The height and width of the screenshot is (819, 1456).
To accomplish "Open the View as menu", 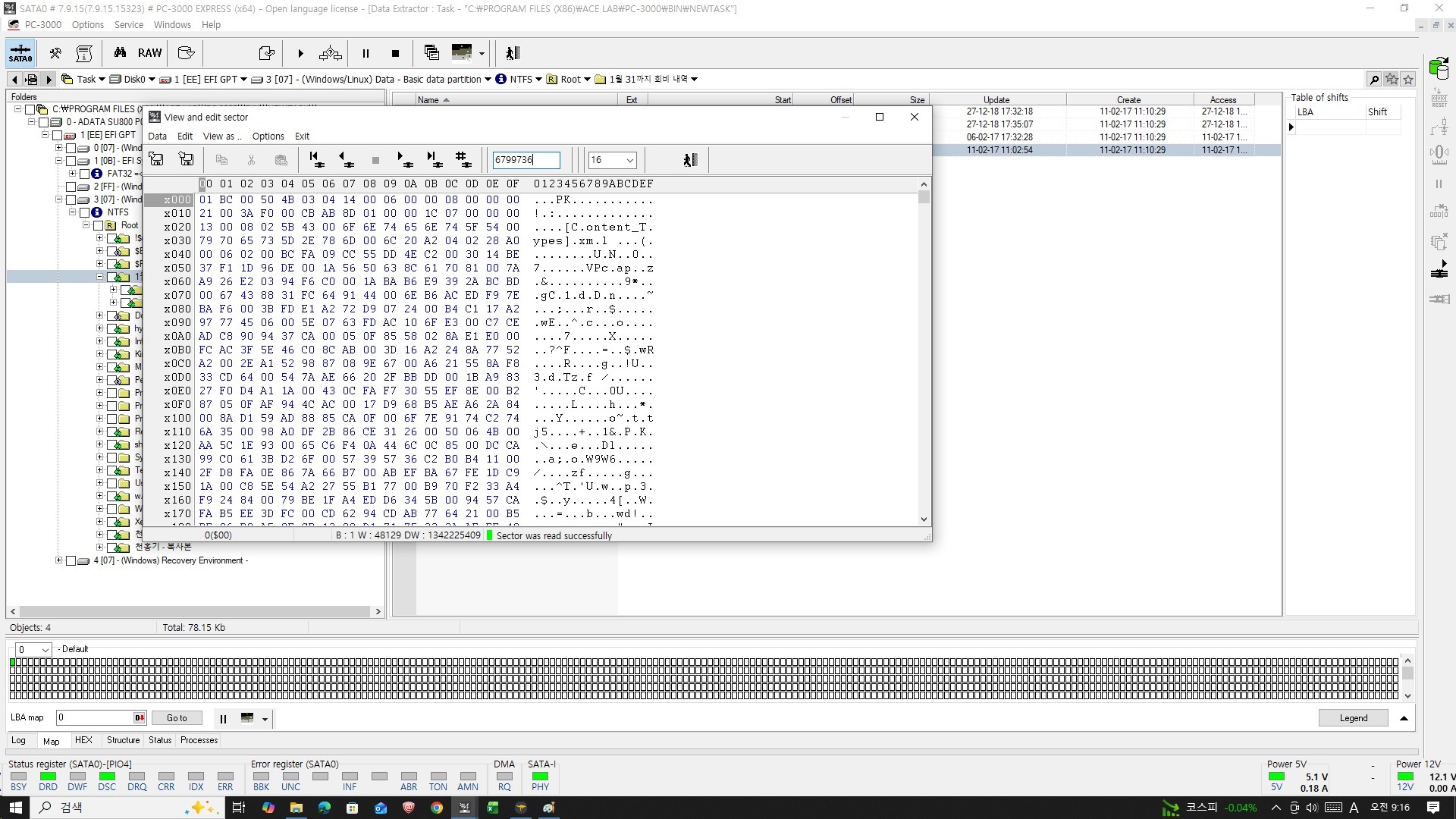I will [222, 136].
